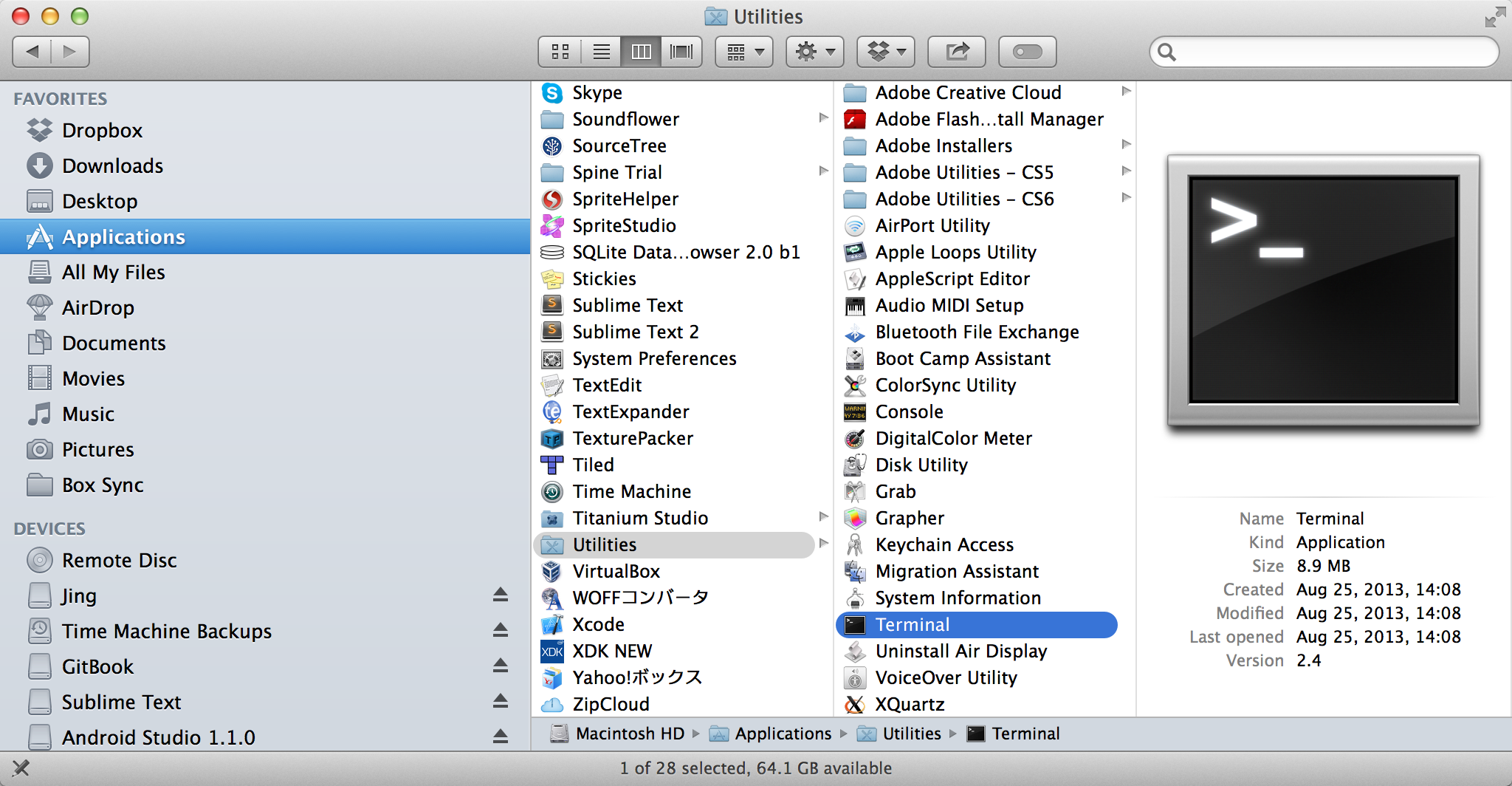Select the SourceTree app icon
Image resolution: width=1512 pixels, height=786 pixels.
pyautogui.click(x=552, y=146)
